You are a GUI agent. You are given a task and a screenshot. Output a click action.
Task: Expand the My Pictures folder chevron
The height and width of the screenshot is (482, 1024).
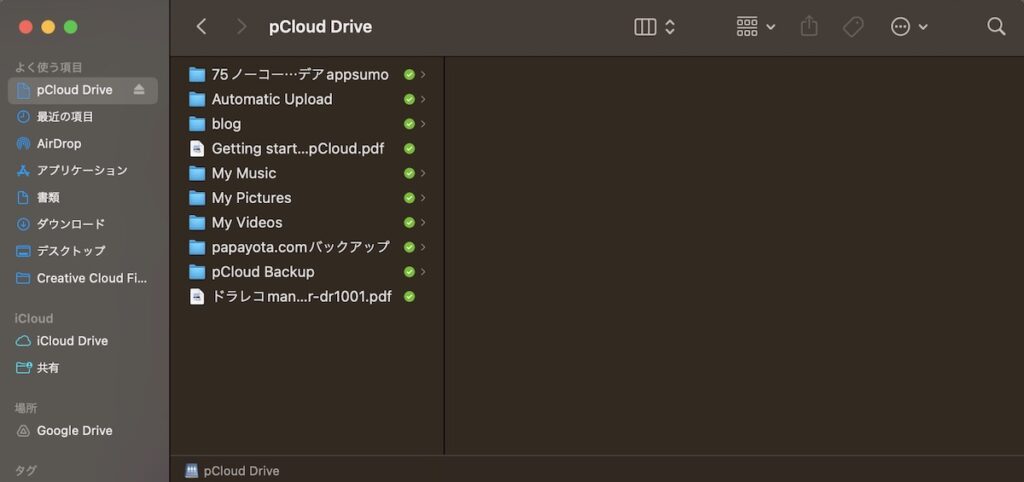(x=423, y=198)
